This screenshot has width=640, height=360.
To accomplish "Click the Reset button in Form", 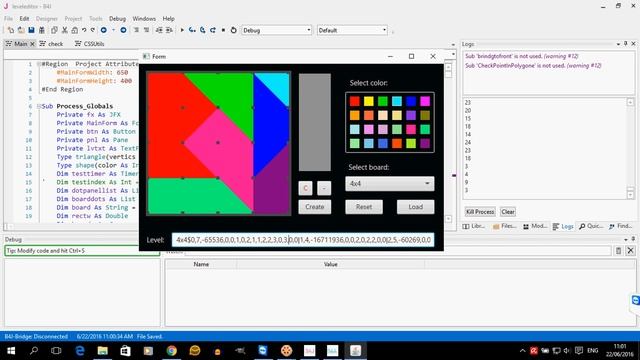I will (x=364, y=207).
